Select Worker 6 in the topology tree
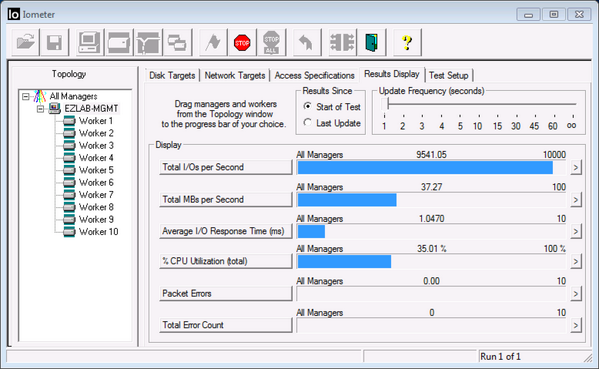 [96, 183]
